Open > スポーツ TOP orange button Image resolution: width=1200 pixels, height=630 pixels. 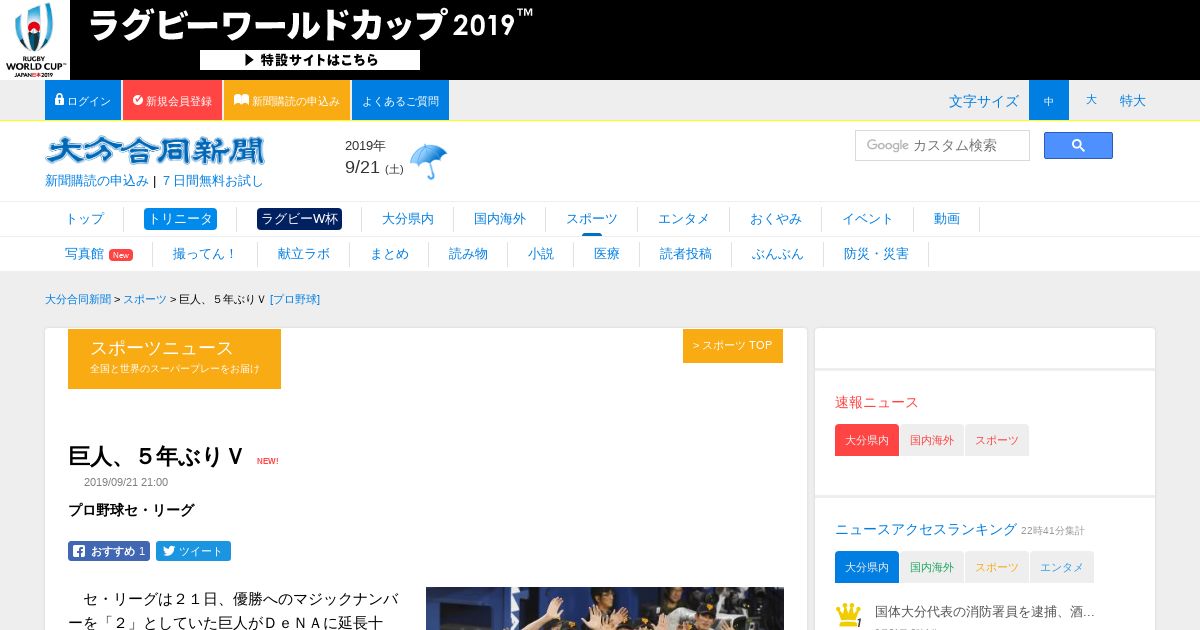click(x=733, y=345)
